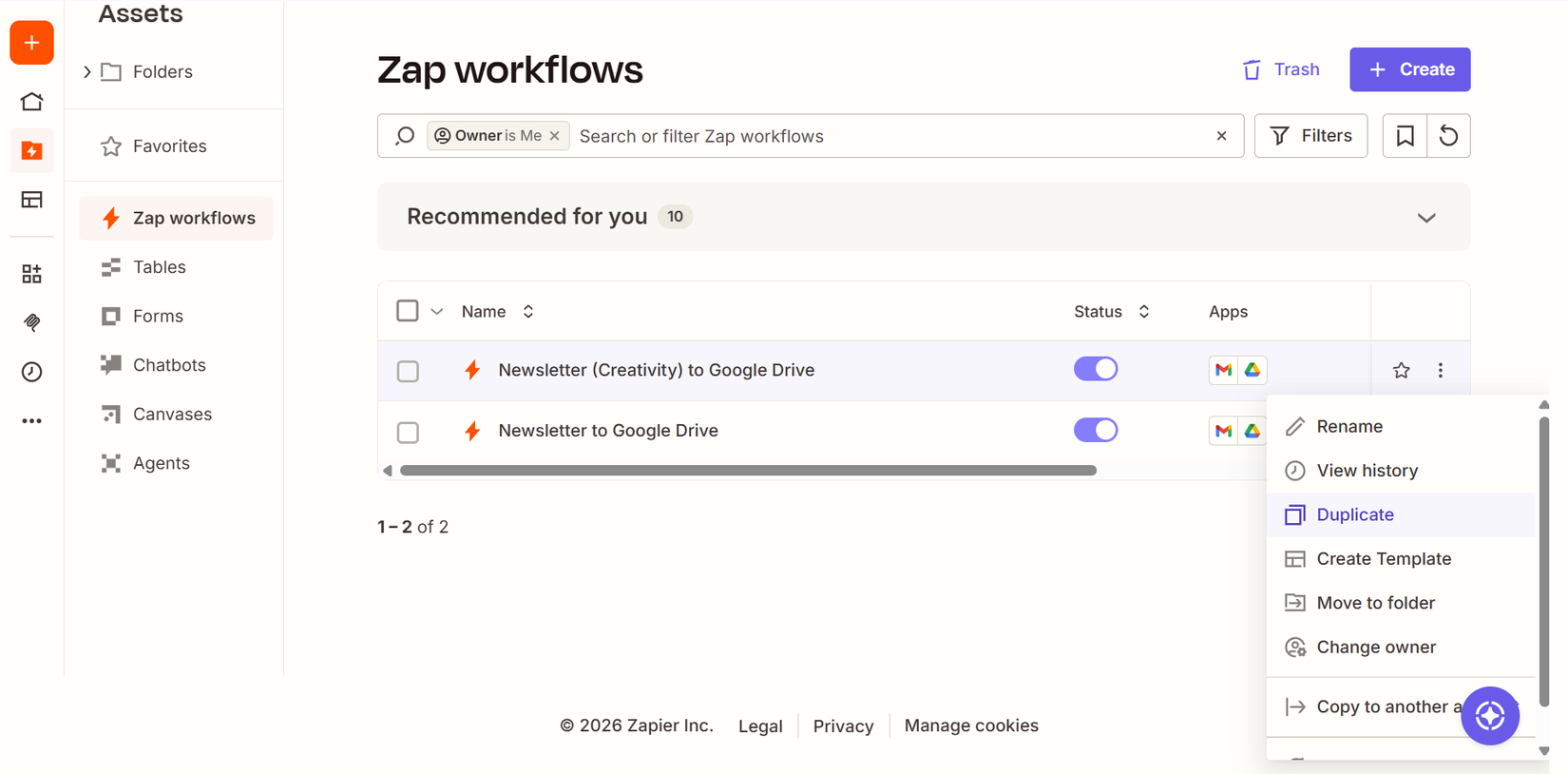Click Gmail app icon in Newsletter to Google Drive row
Screen dimensions: 1568x774
[1223, 431]
